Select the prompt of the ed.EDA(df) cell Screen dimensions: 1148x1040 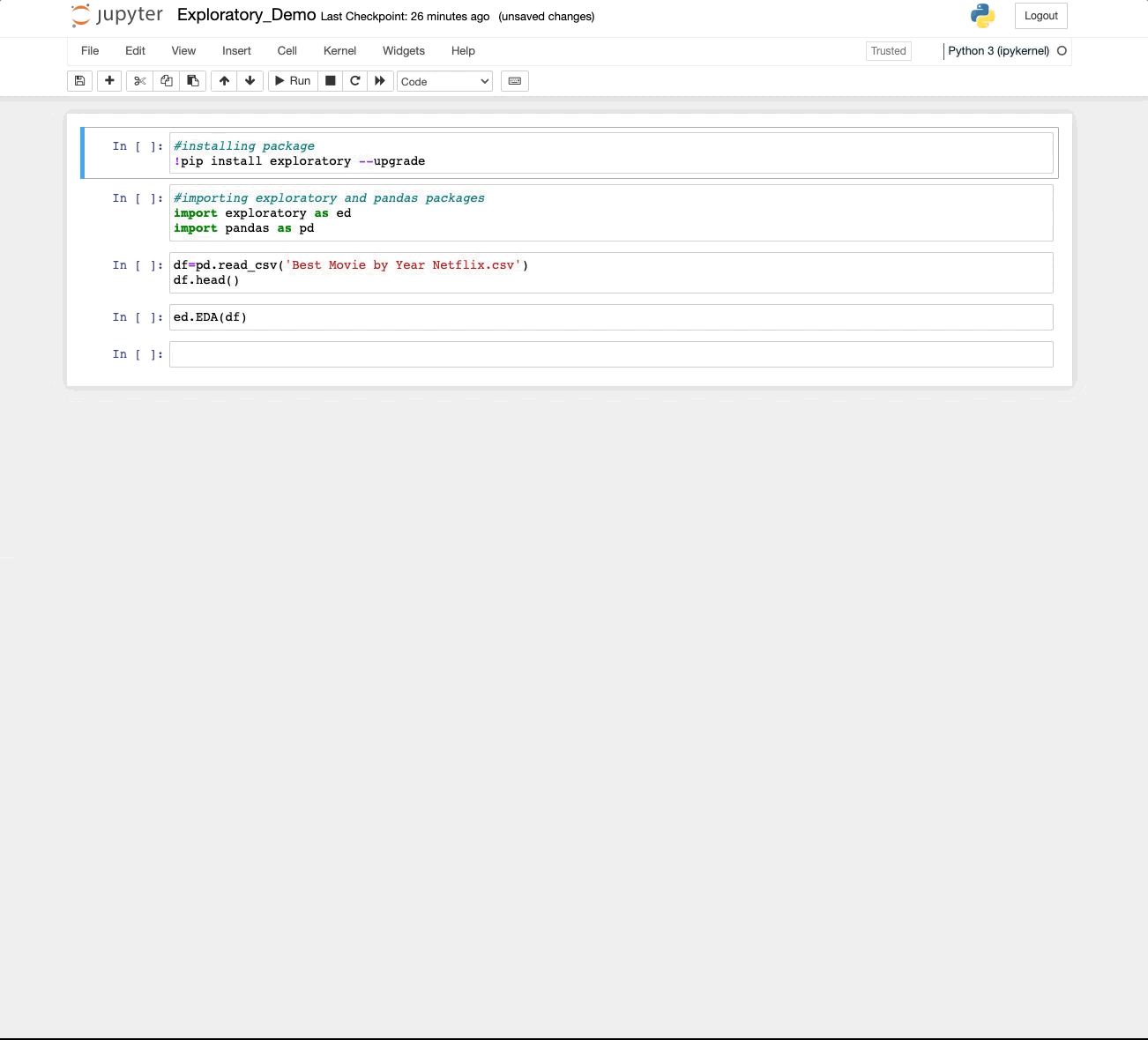pos(138,317)
